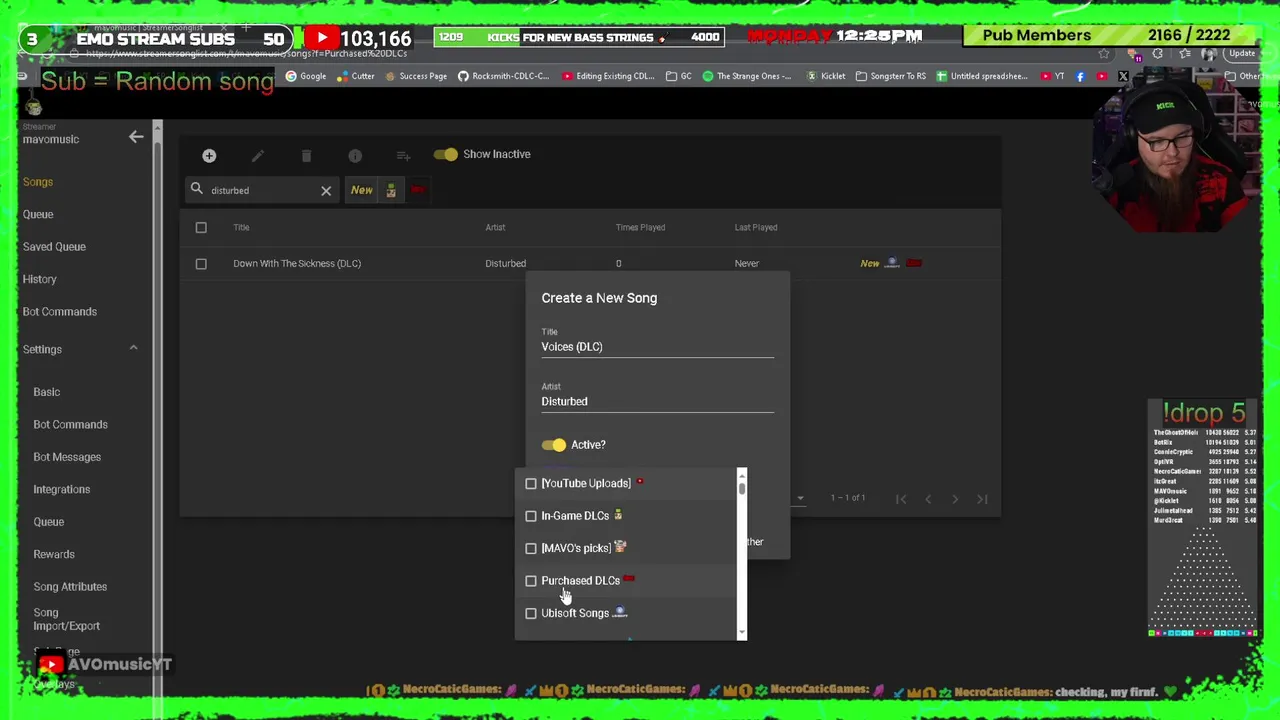Screen dimensions: 1280x720
Task: Check the [MAVO's picks] attribute
Action: 531,548
